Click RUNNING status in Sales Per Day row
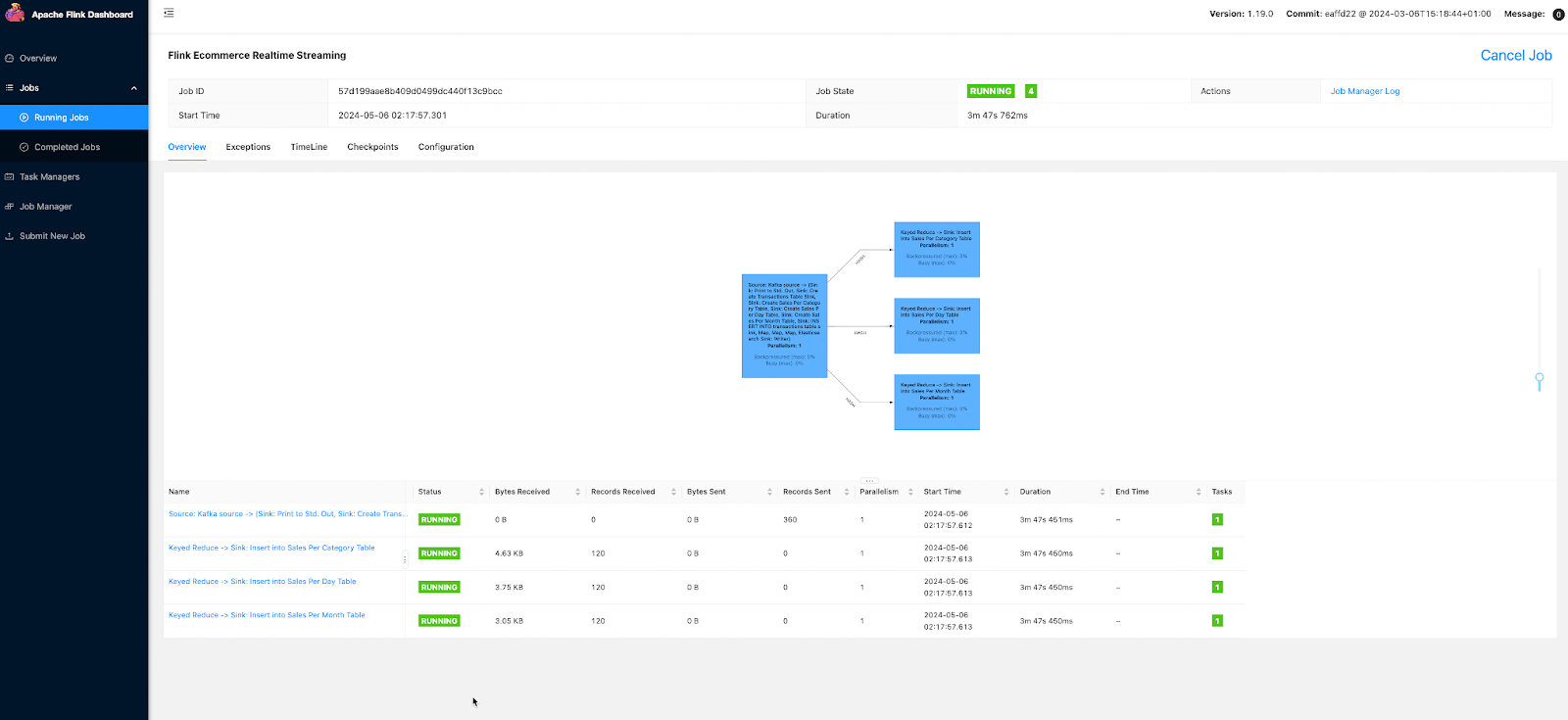This screenshot has width=1568, height=720. pyautogui.click(x=439, y=588)
